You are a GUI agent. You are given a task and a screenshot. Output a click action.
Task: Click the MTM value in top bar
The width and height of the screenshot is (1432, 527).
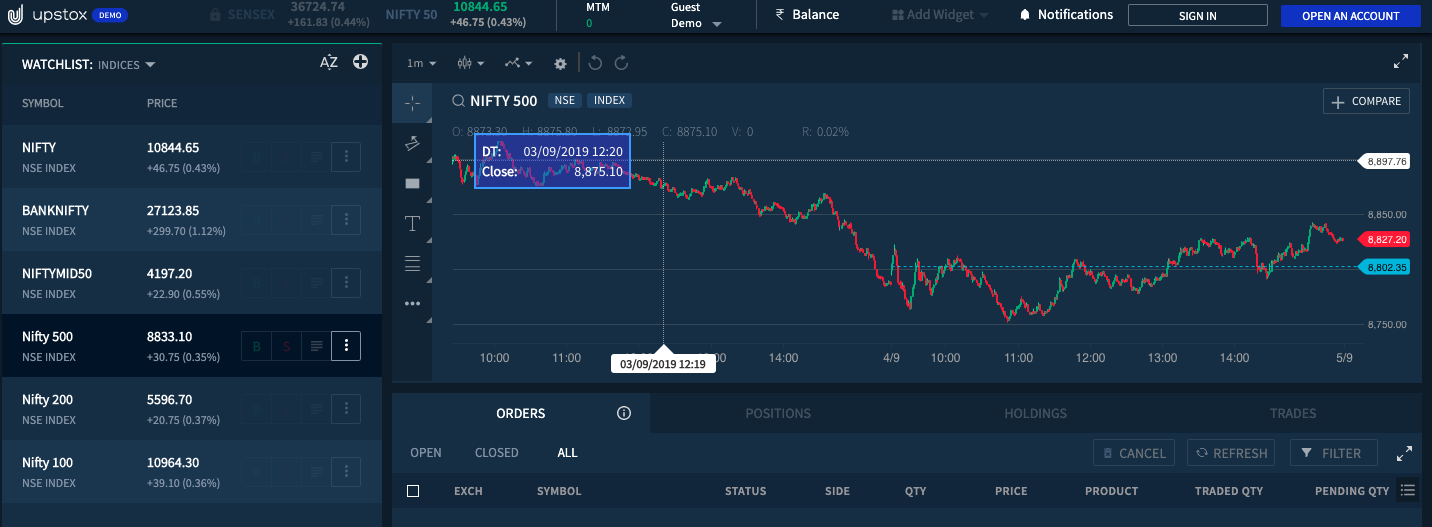(589, 23)
